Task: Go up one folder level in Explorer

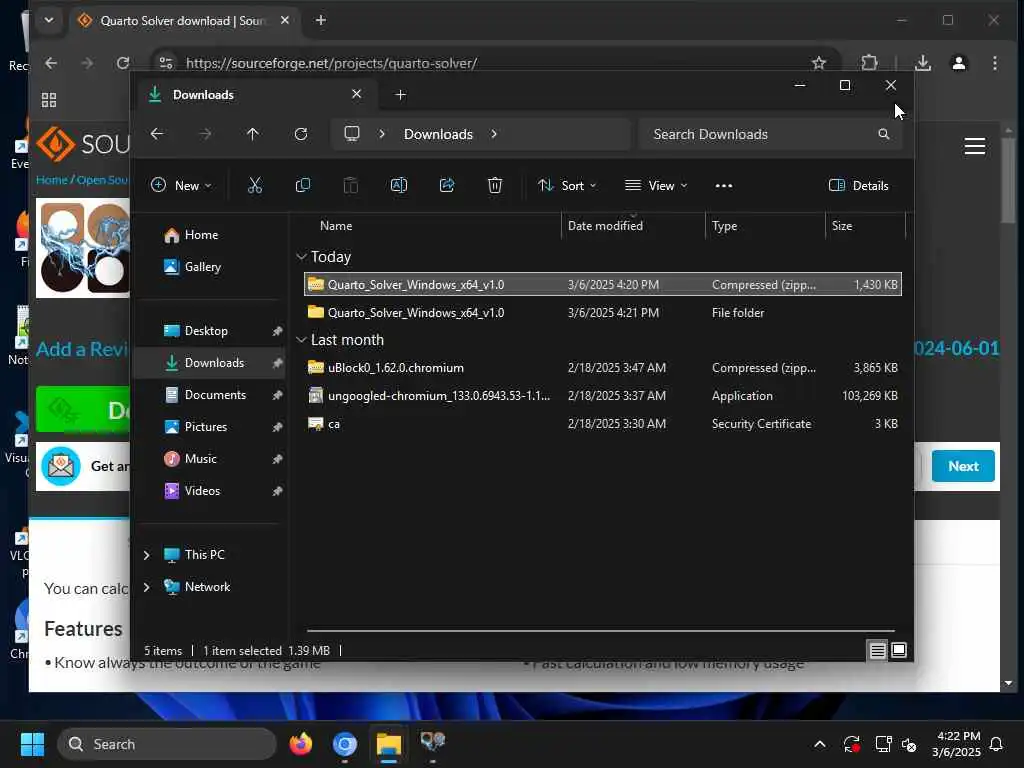Action: (x=253, y=134)
